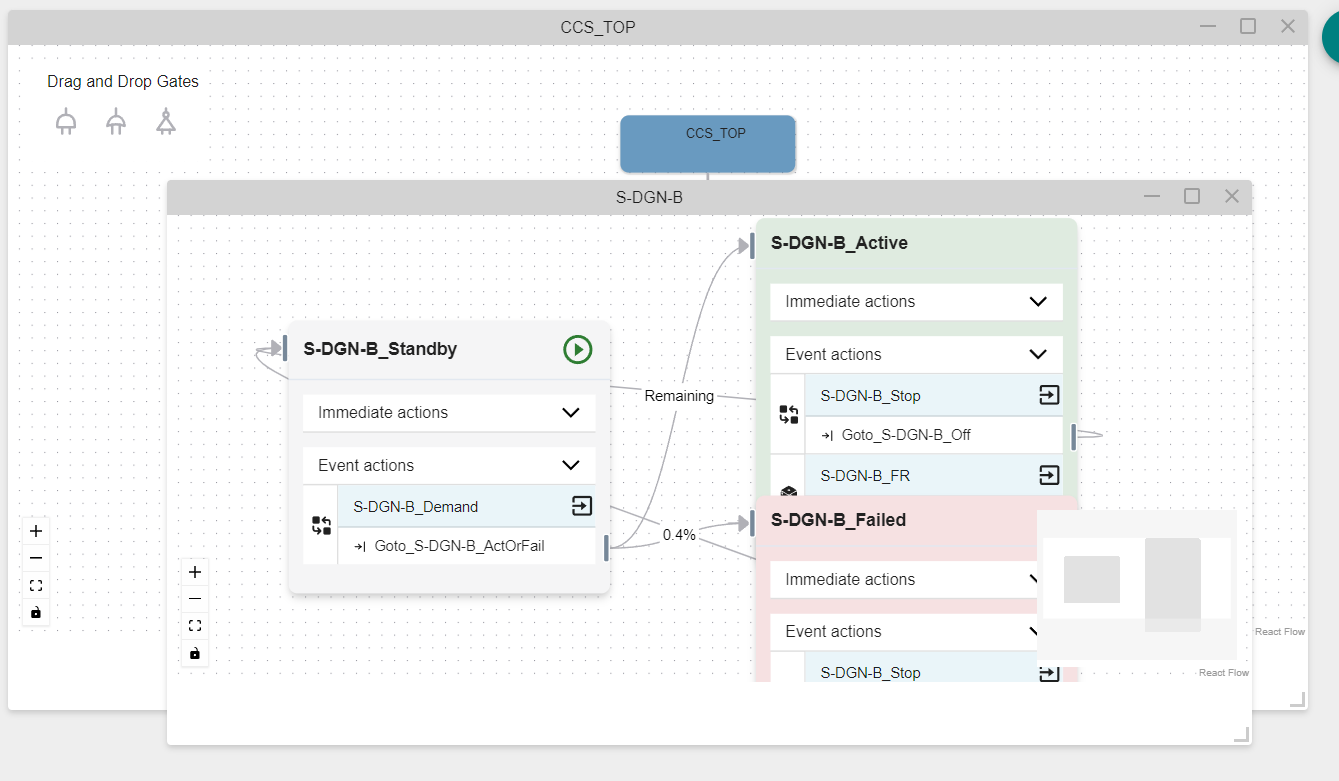Screen dimensions: 1339x781
Task: Click the exit arrow icon beside S-DGN-B_Demand
Action: tap(582, 506)
